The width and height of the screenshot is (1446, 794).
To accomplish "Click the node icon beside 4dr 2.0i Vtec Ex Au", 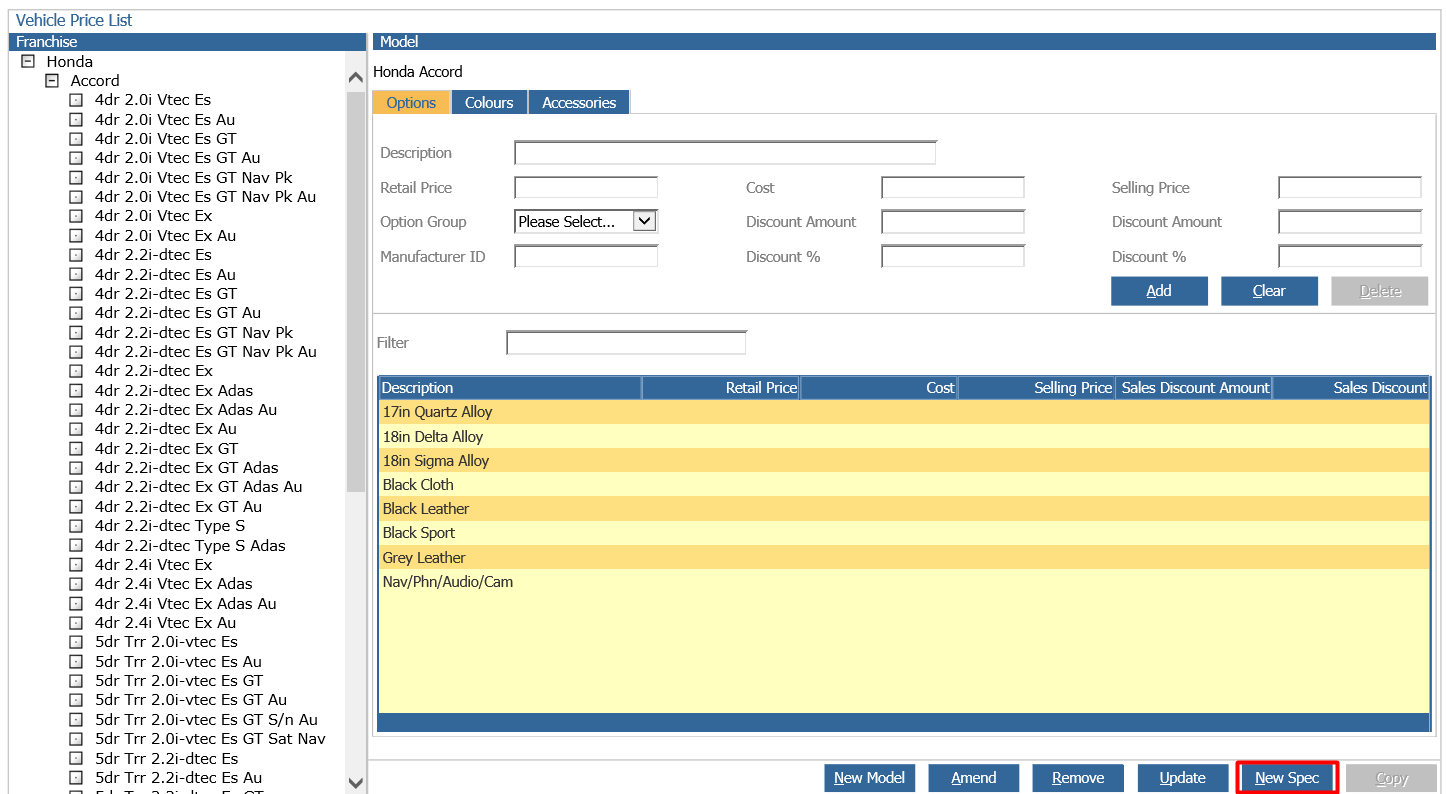I will click(x=76, y=236).
